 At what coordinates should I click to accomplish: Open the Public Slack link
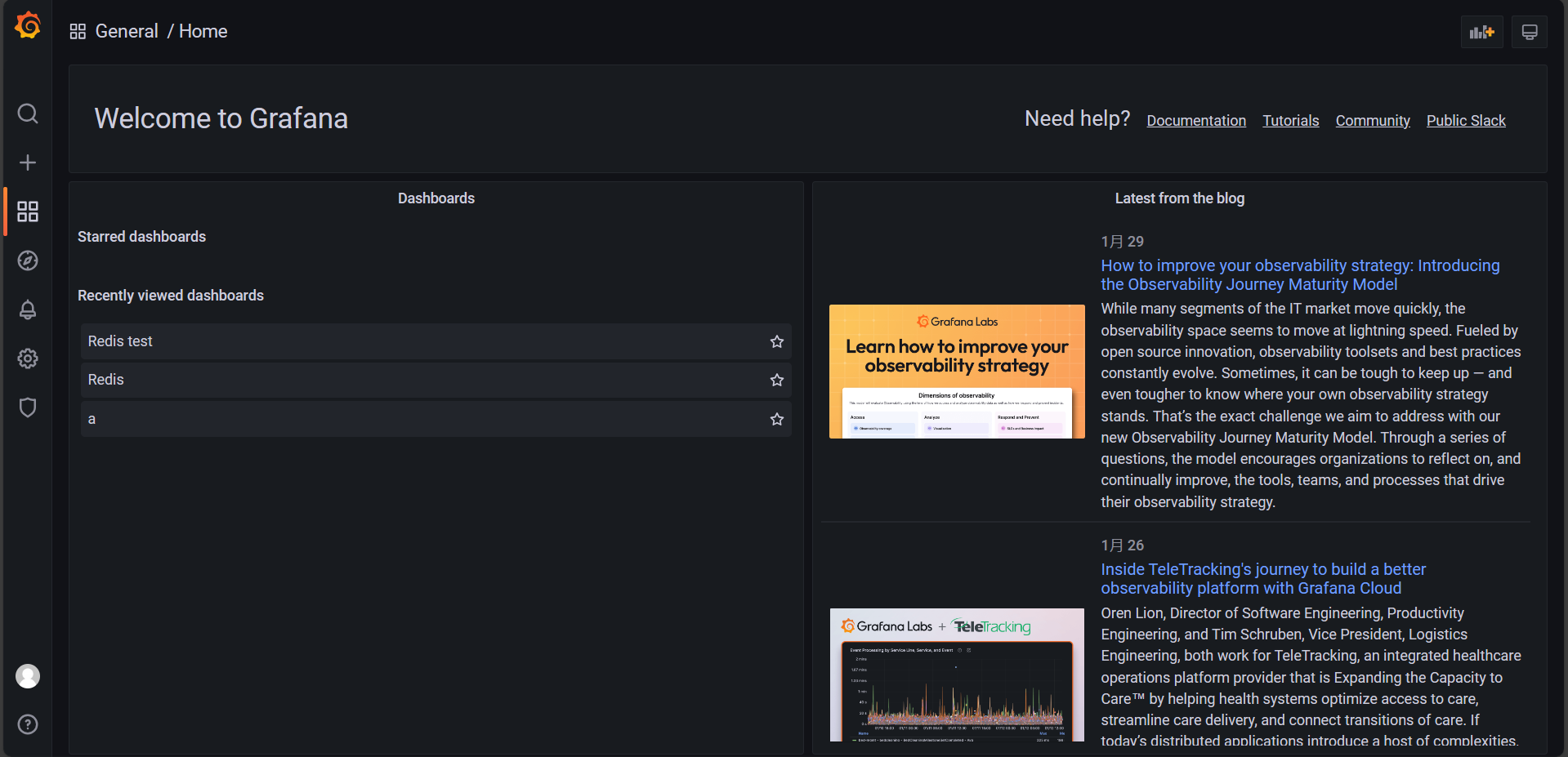[1466, 121]
